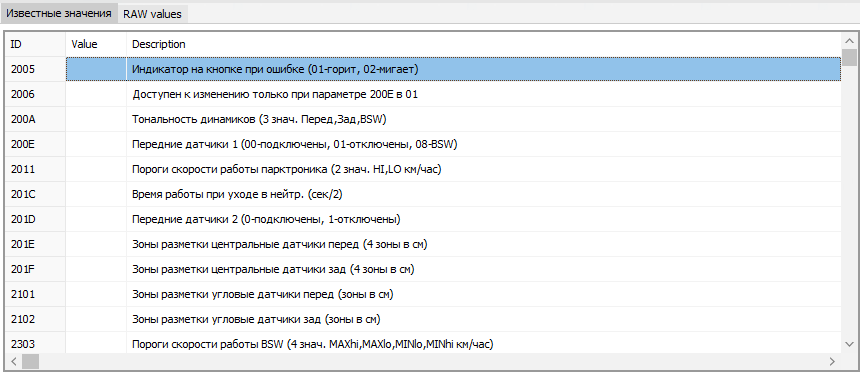Select row ID 201F
This screenshot has height=374, width=860.
[423, 270]
